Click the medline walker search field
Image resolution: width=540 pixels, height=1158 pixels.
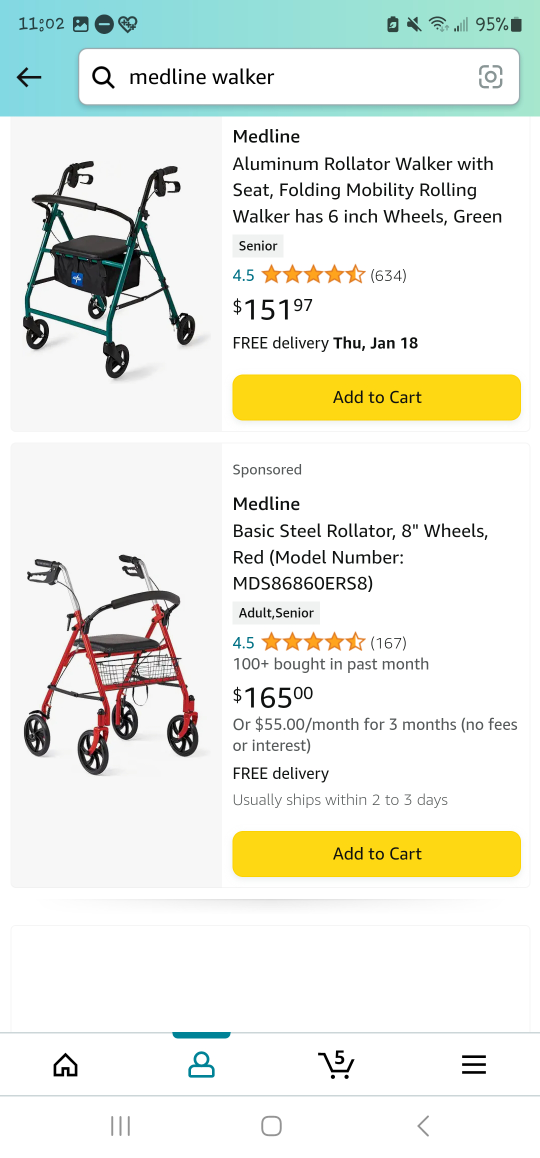299,77
